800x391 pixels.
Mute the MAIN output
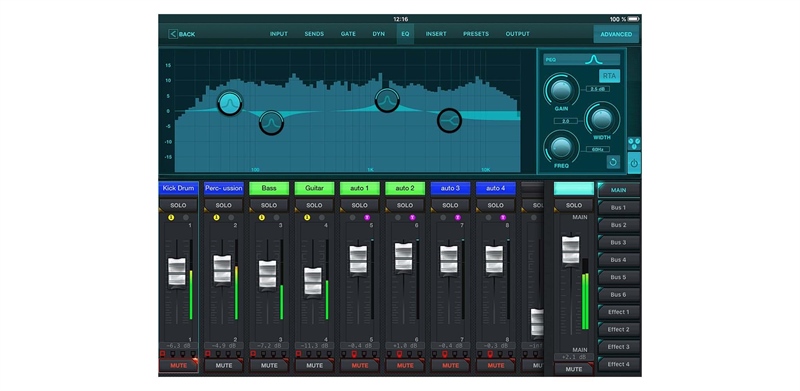pyautogui.click(x=574, y=369)
